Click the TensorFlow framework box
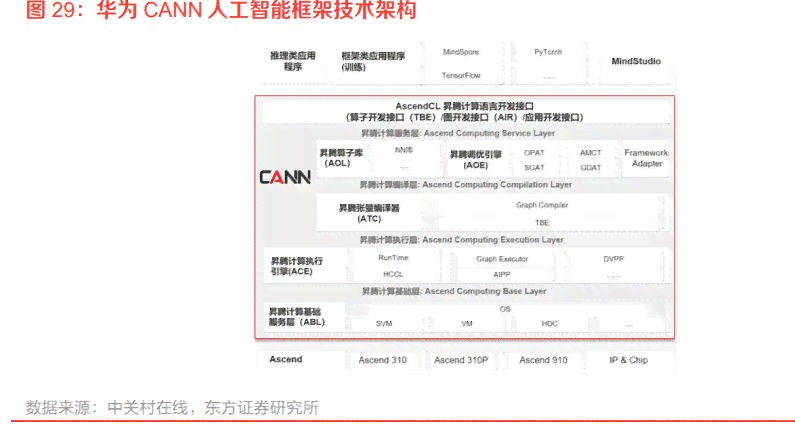The image size is (795, 425). [x=461, y=75]
